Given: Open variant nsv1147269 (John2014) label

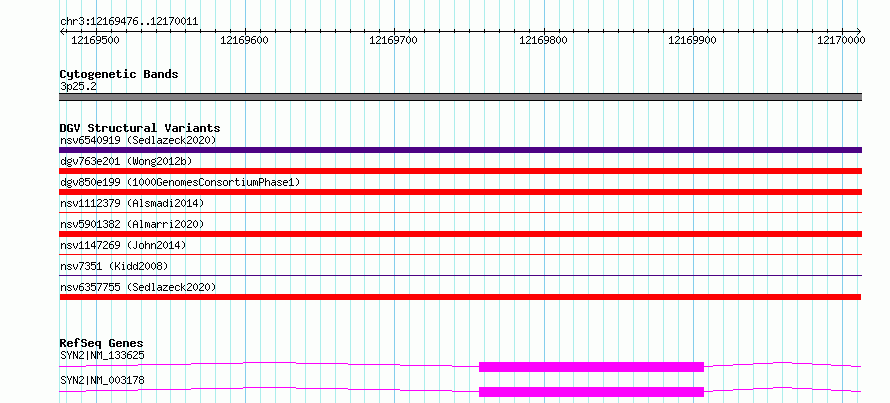Looking at the screenshot, I should point(123,245).
